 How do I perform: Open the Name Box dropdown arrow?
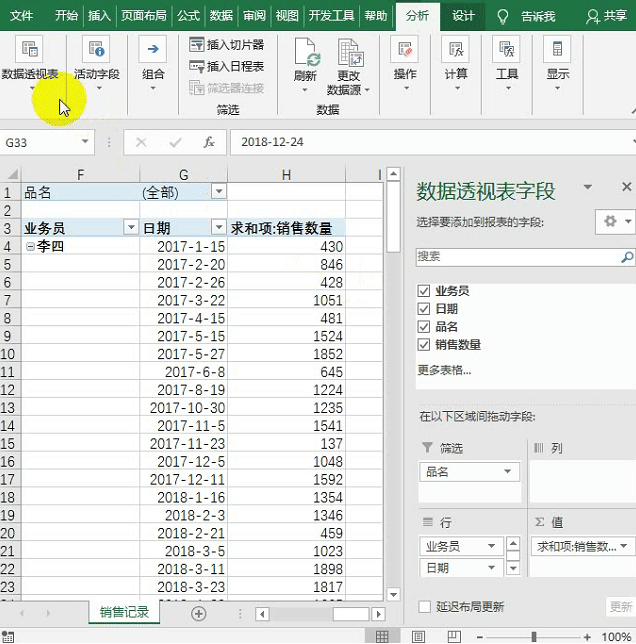pyautogui.click(x=85, y=141)
